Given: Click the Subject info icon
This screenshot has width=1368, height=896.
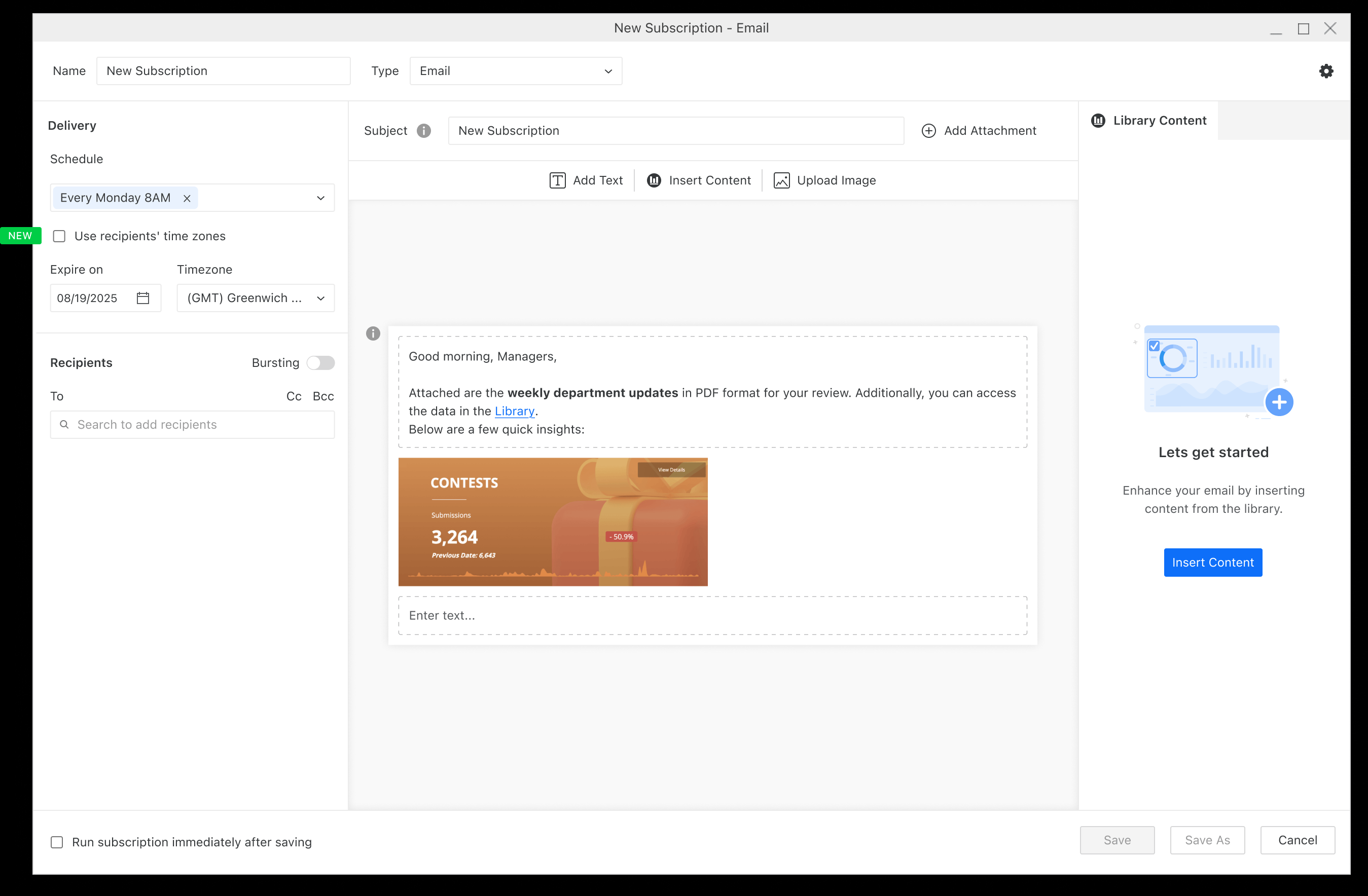Looking at the screenshot, I should click(423, 131).
